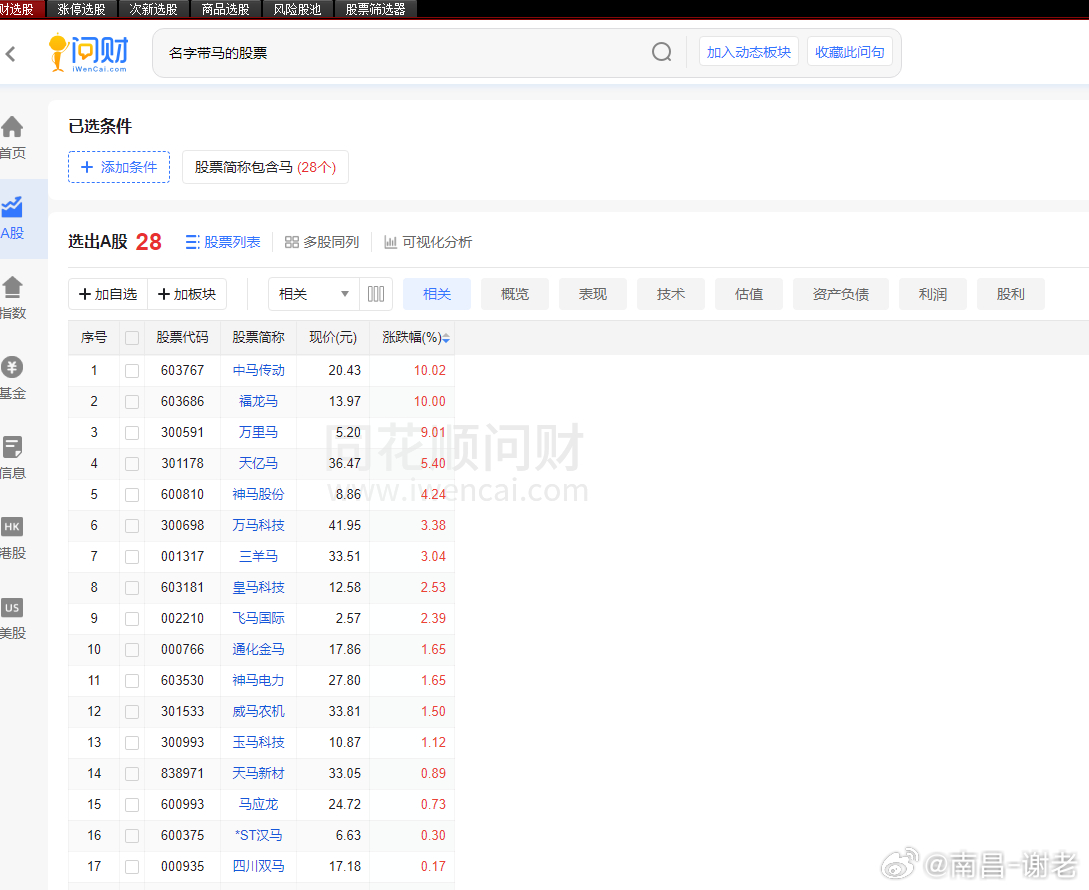Check the box for 三羊马
Image resolution: width=1089 pixels, height=890 pixels.
pos(132,557)
